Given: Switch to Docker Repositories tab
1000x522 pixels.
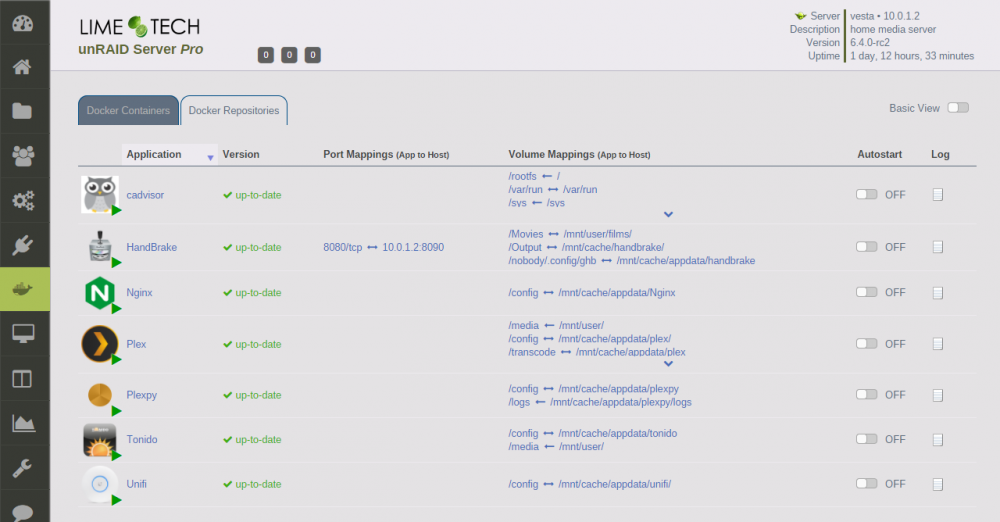Looking at the screenshot, I should [x=234, y=110].
